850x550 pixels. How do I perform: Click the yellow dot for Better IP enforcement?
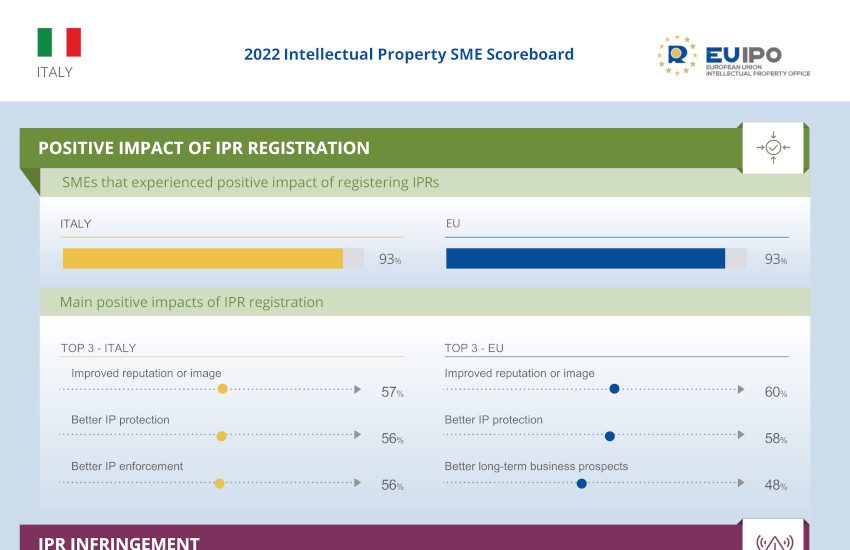pos(219,483)
